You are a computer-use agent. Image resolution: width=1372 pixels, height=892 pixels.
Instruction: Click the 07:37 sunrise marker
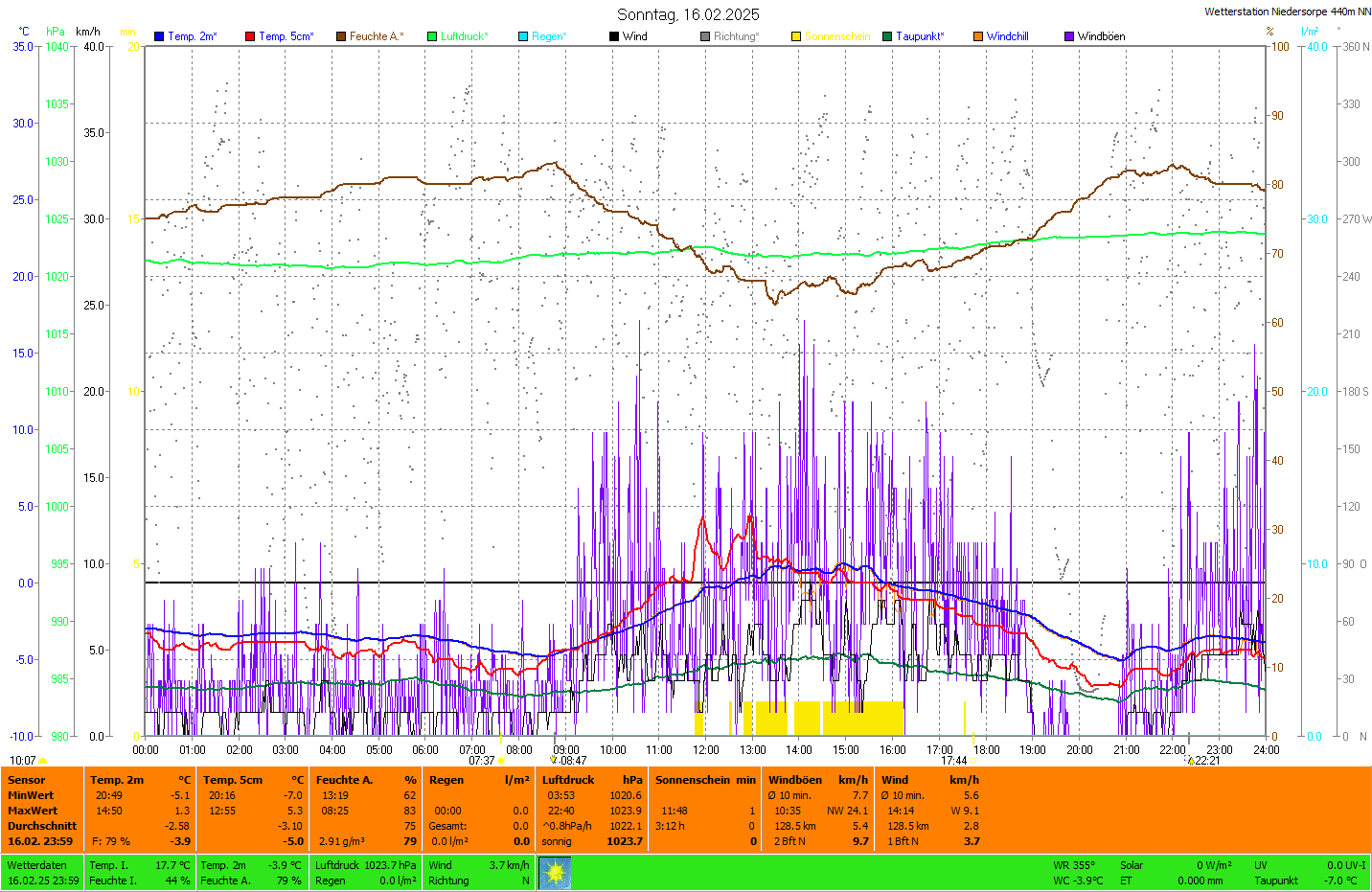pyautogui.click(x=482, y=761)
